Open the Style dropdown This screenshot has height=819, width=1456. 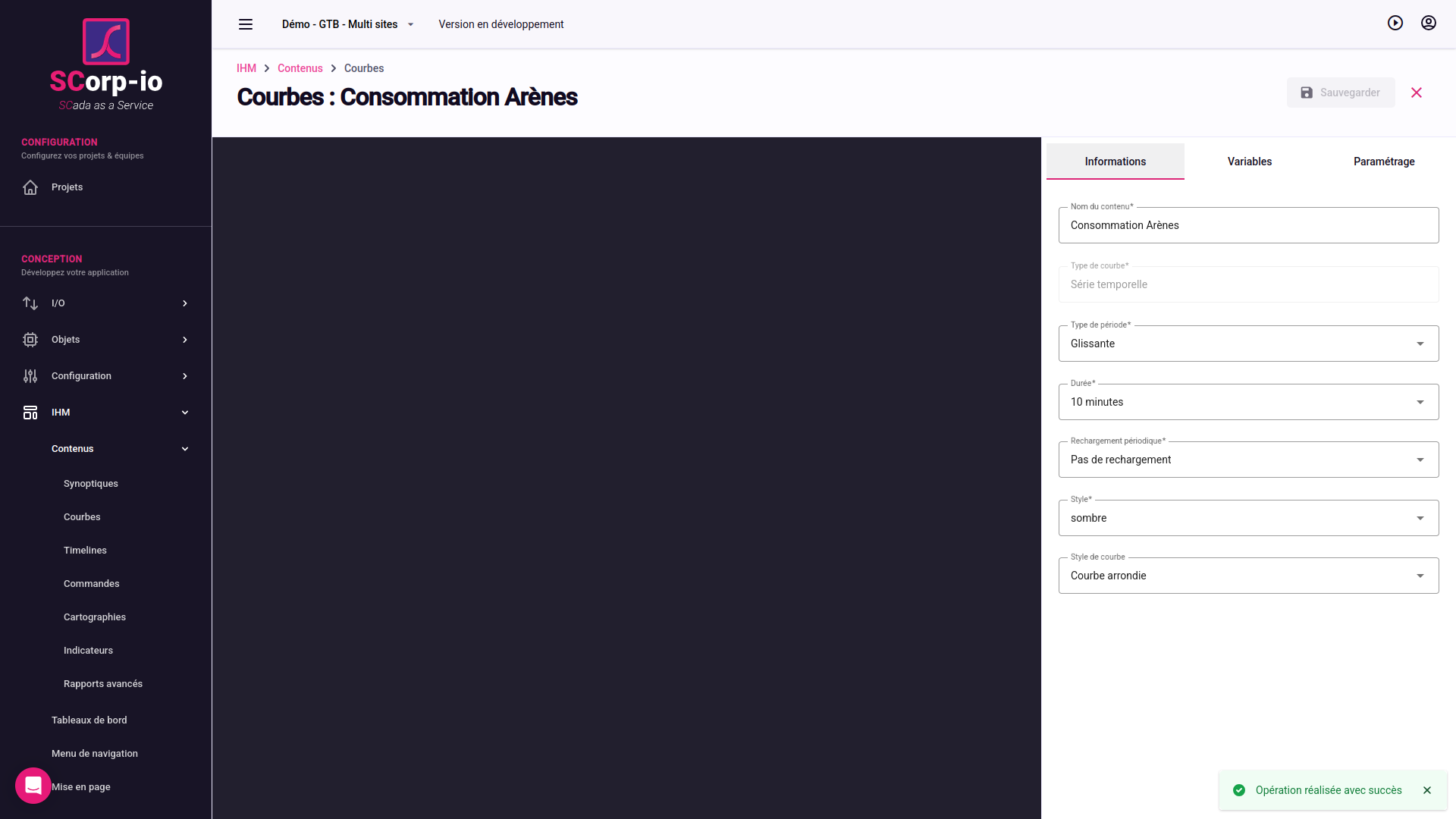(1248, 518)
